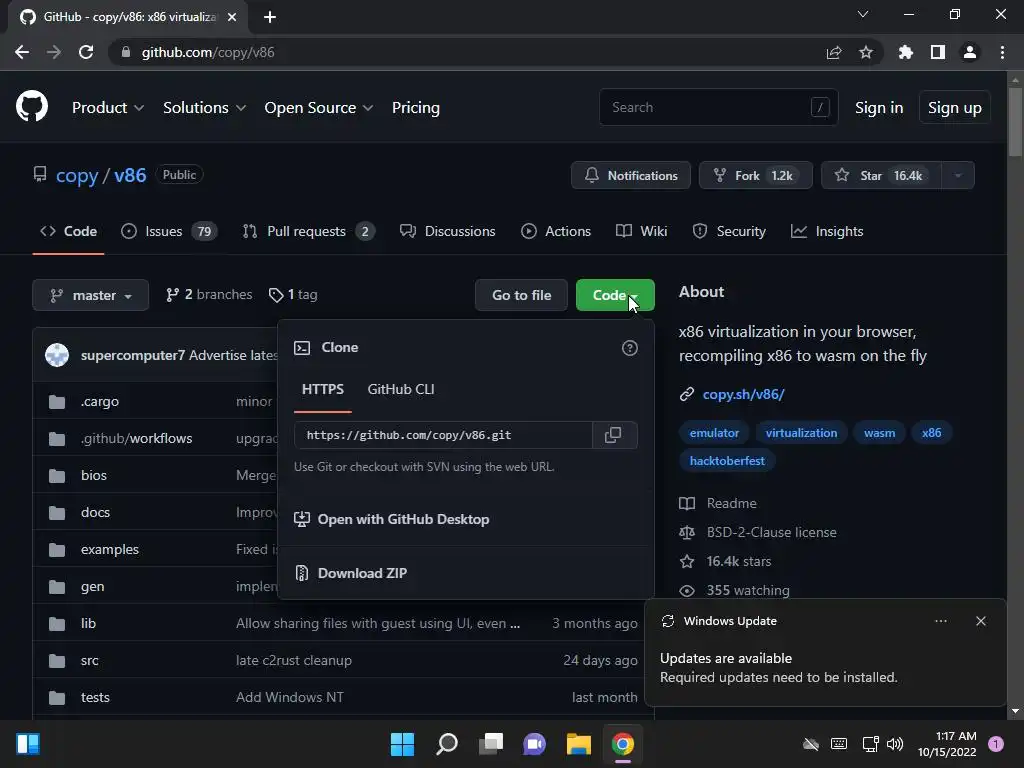Open the Wiki tab

(x=641, y=231)
